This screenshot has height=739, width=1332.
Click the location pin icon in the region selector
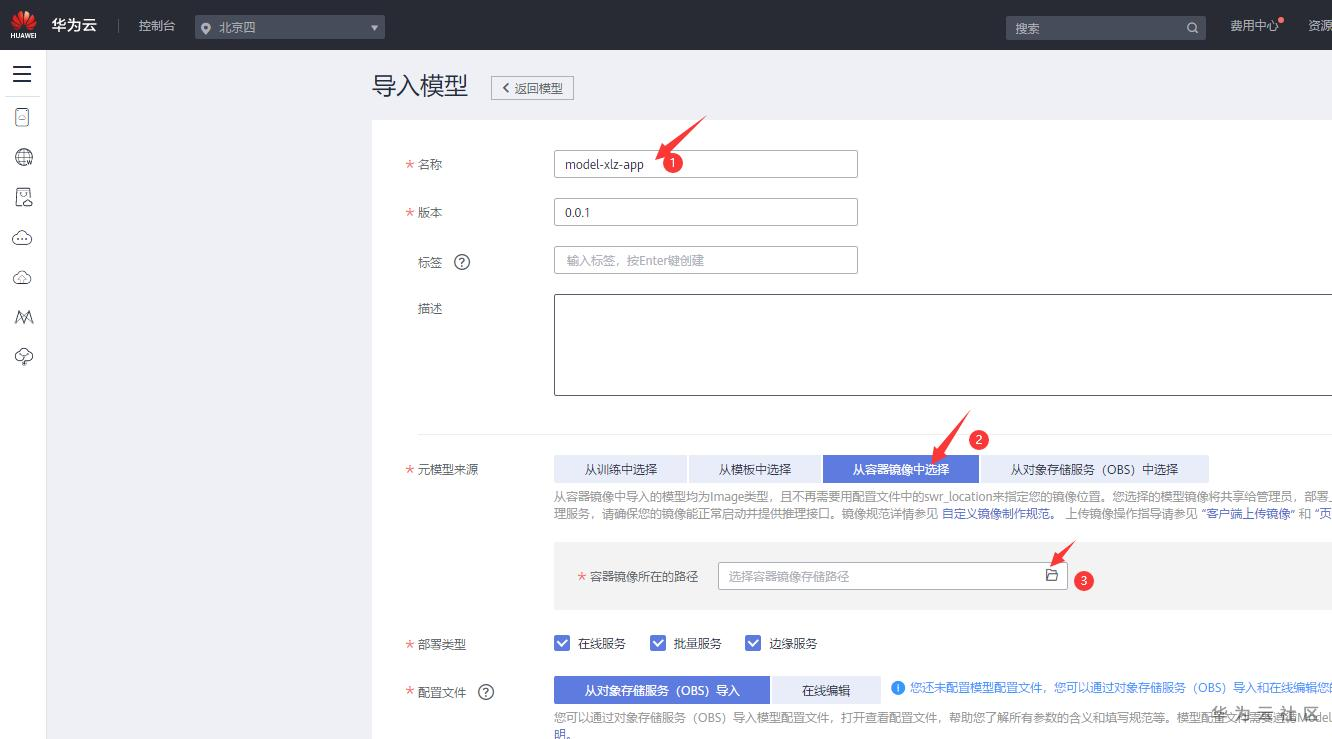pos(207,28)
